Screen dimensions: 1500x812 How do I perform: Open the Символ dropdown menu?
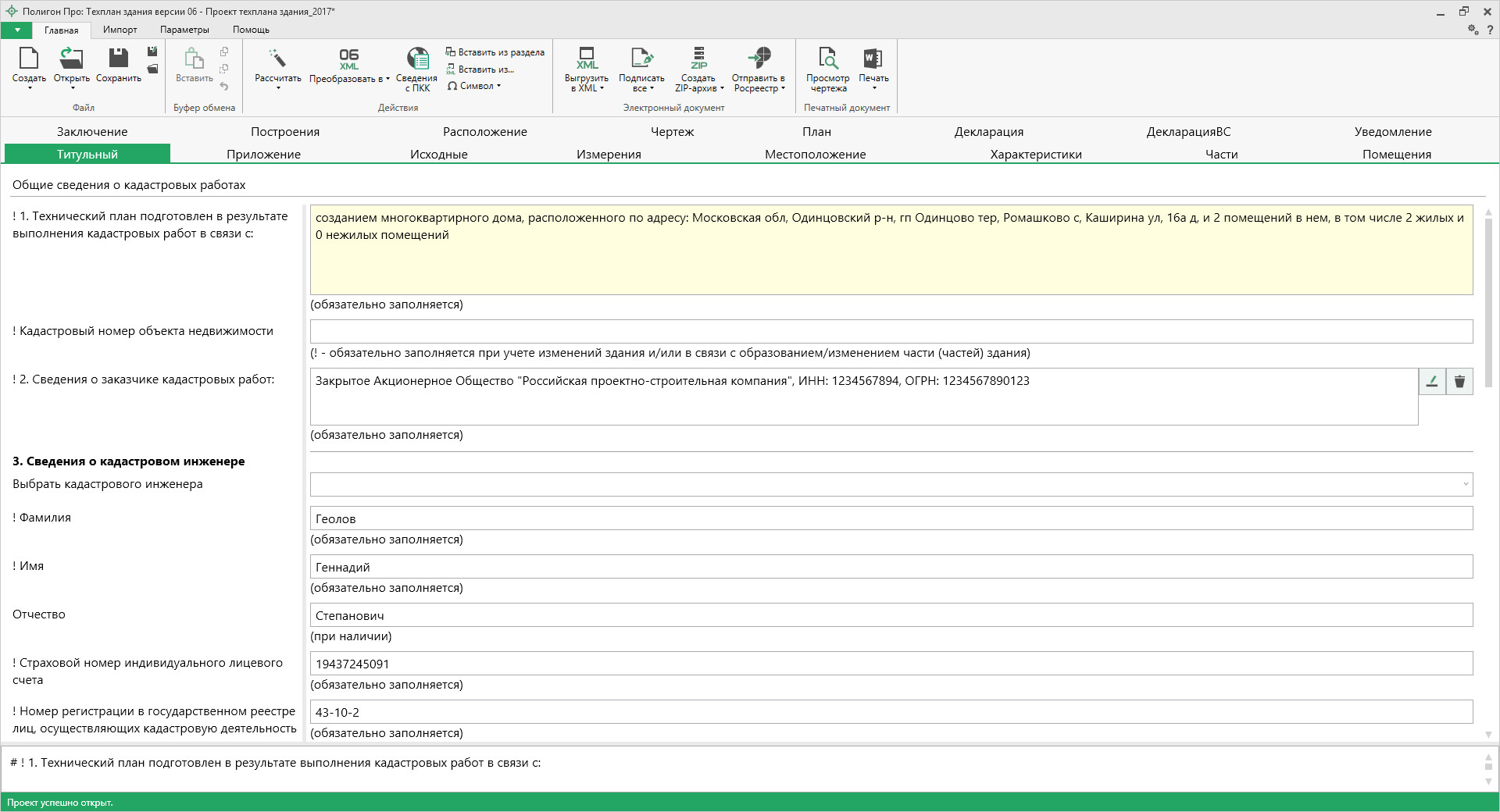pos(475,86)
